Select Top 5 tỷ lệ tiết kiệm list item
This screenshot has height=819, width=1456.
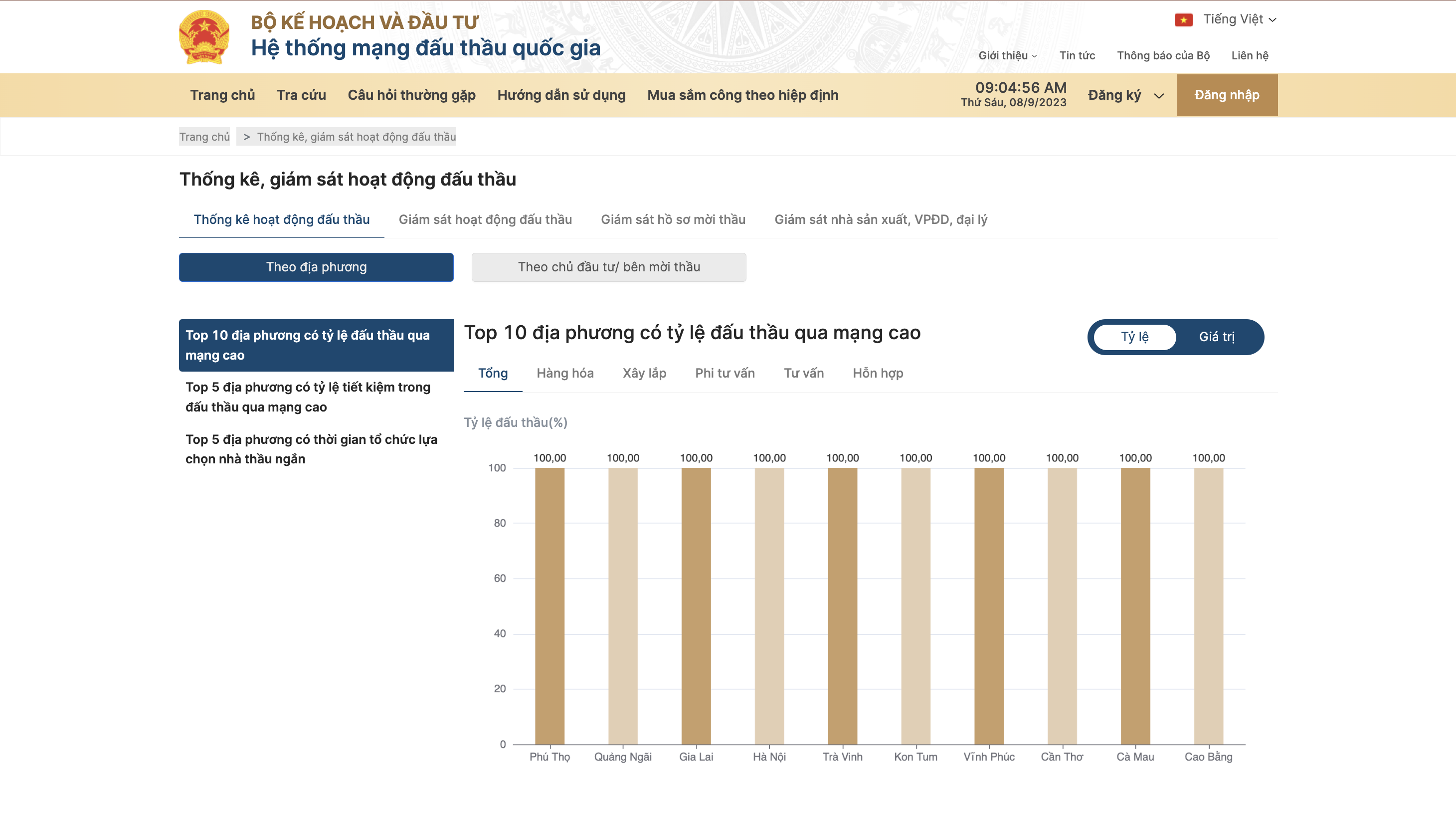point(308,397)
